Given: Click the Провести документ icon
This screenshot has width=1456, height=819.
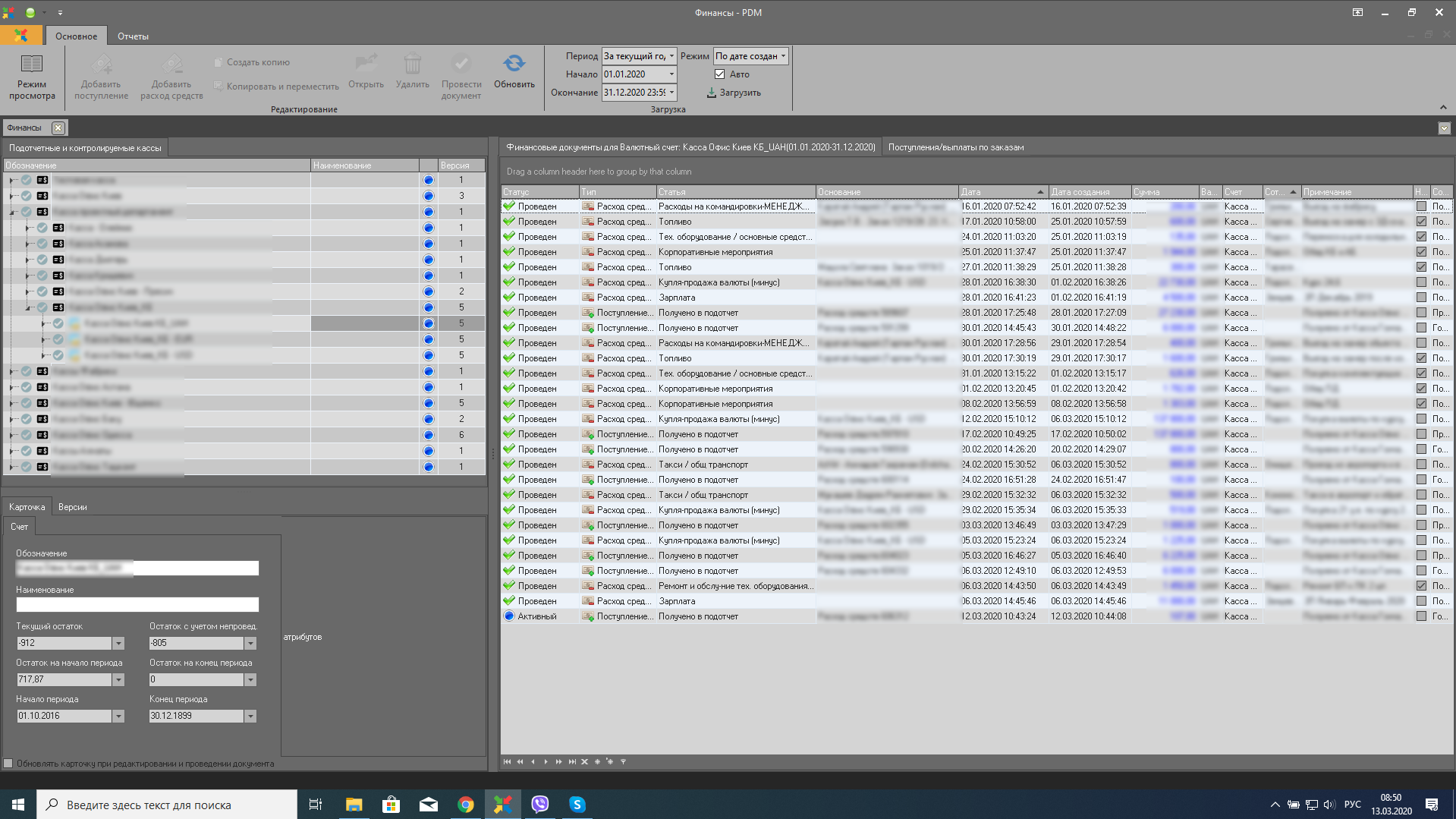Looking at the screenshot, I should point(461,64).
